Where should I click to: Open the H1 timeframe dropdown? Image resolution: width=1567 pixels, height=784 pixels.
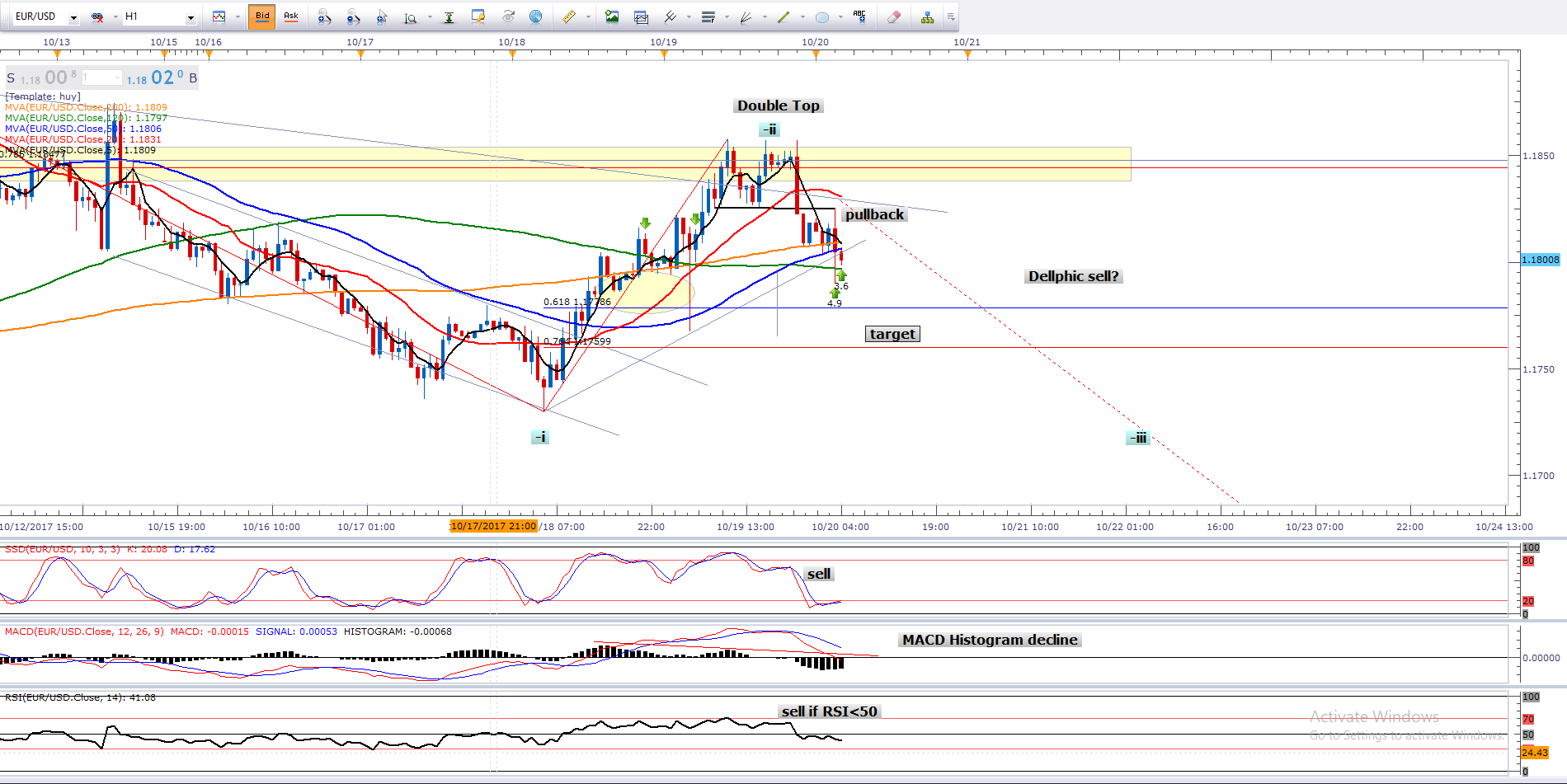pos(191,17)
